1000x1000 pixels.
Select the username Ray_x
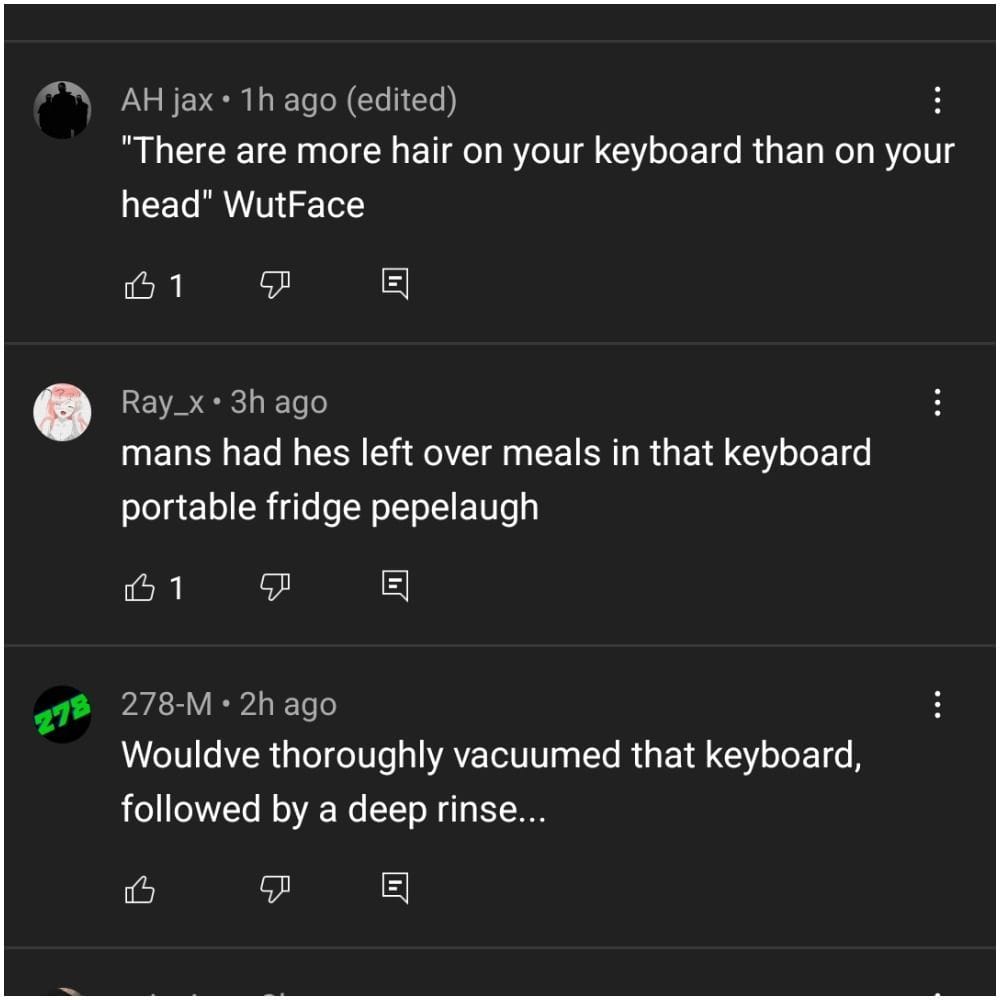click(162, 401)
